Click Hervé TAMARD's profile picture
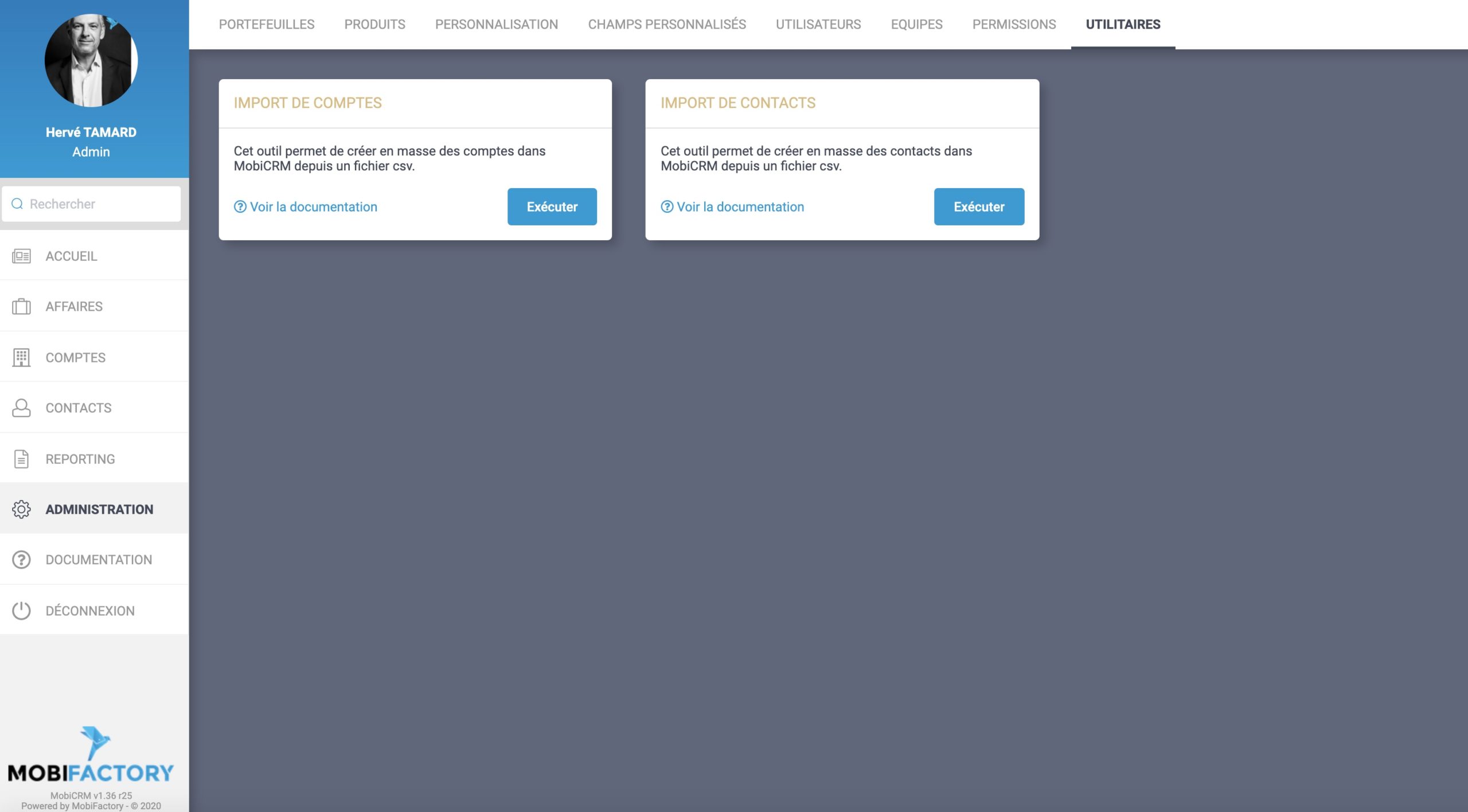This screenshot has width=1468, height=812. point(91,60)
